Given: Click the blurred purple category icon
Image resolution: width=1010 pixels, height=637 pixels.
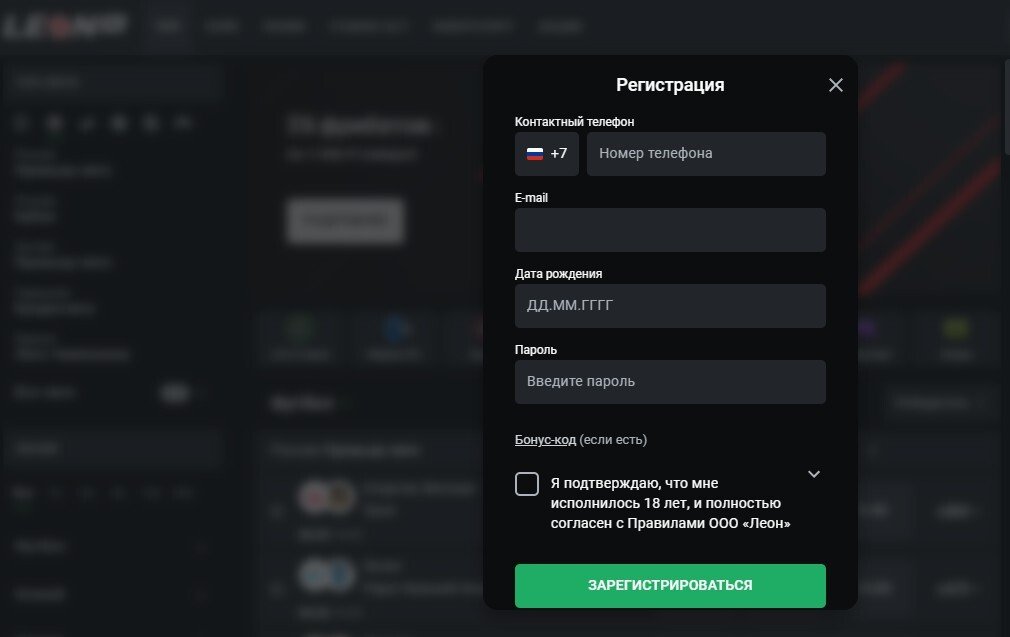Looking at the screenshot, I should pos(868,329).
